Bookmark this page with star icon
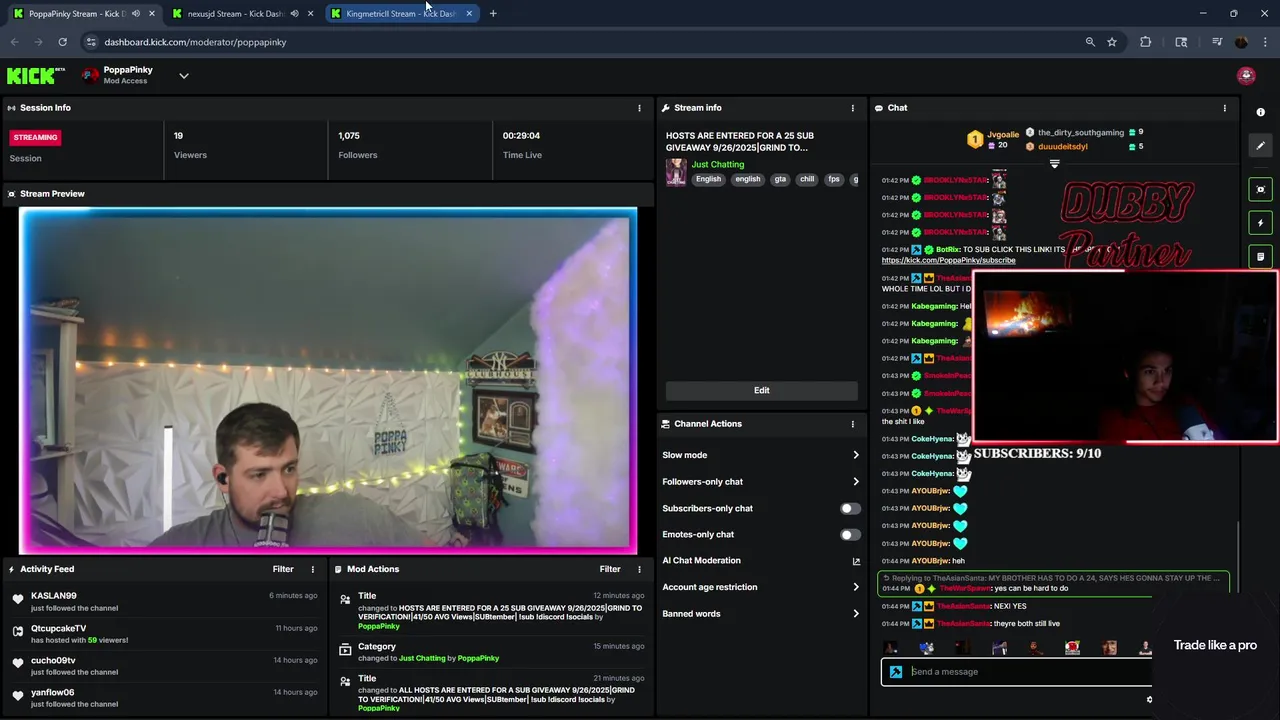 tap(1112, 42)
